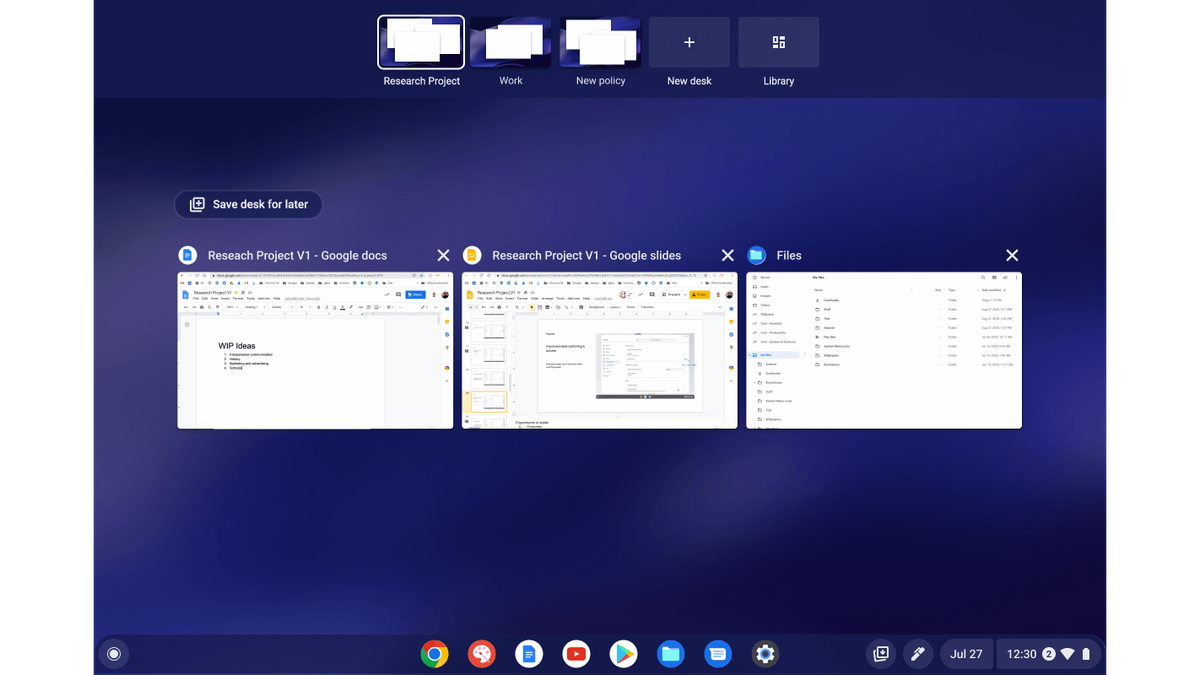1200x675 pixels.
Task: Switch to the Work desk
Action: coord(510,42)
